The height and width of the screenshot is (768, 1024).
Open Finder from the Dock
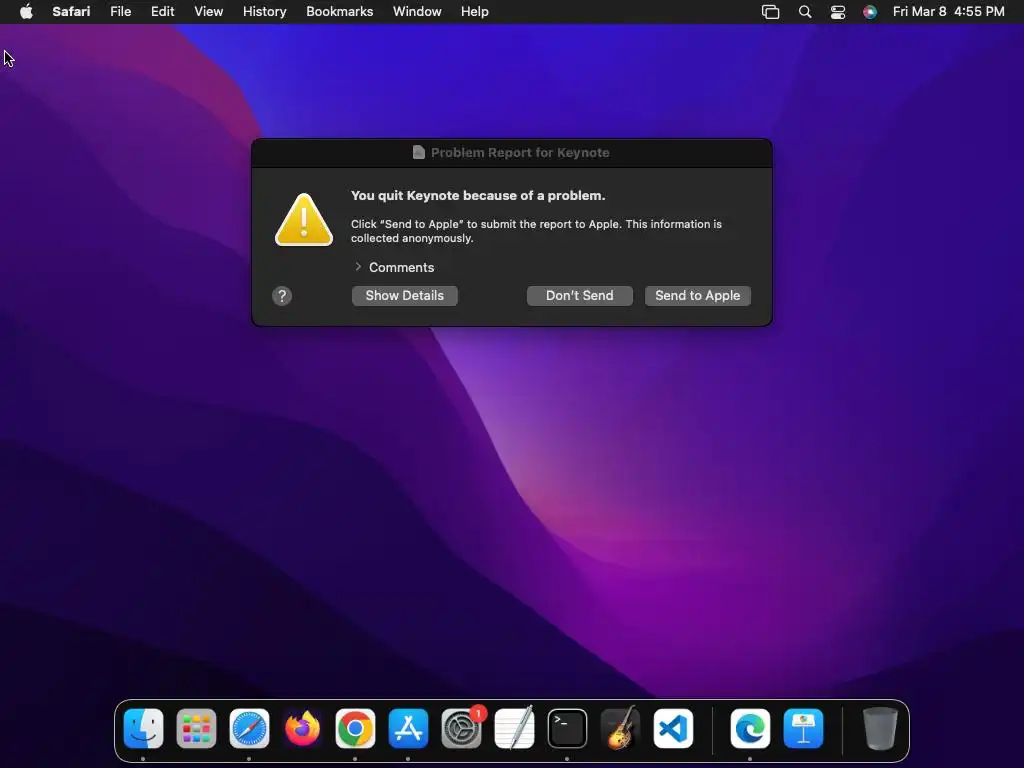coord(143,728)
